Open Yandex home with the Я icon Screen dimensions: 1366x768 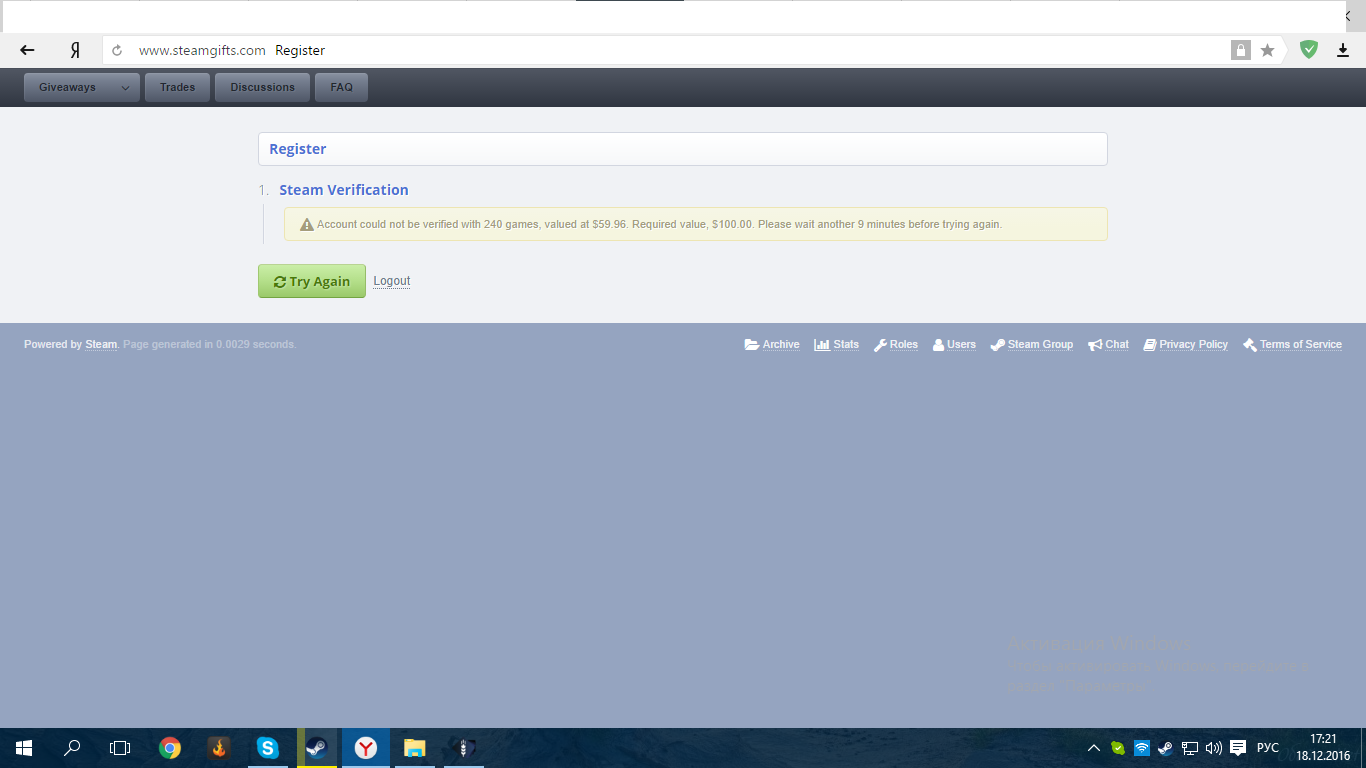(75, 50)
